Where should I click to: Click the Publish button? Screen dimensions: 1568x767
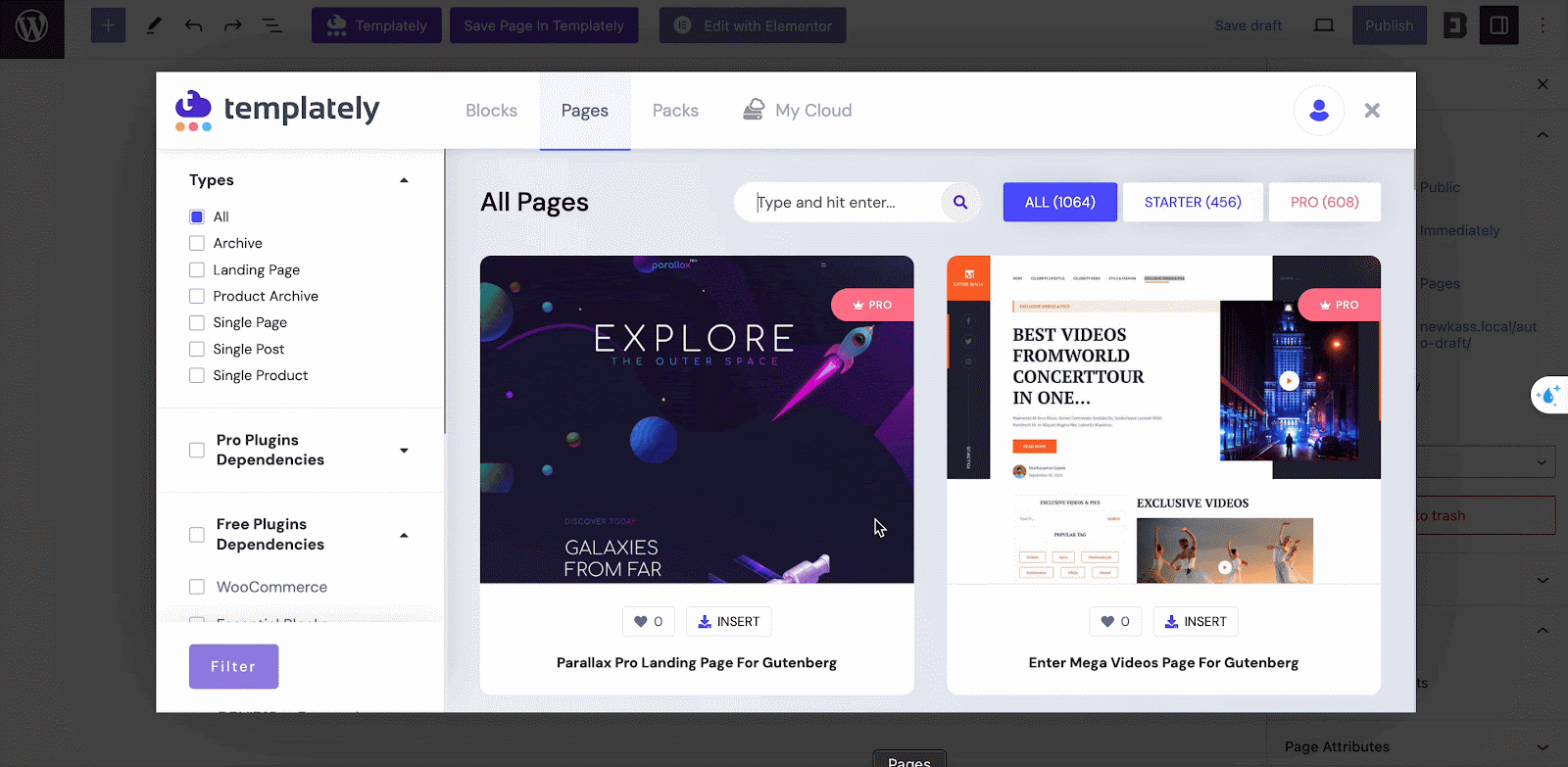point(1390,25)
